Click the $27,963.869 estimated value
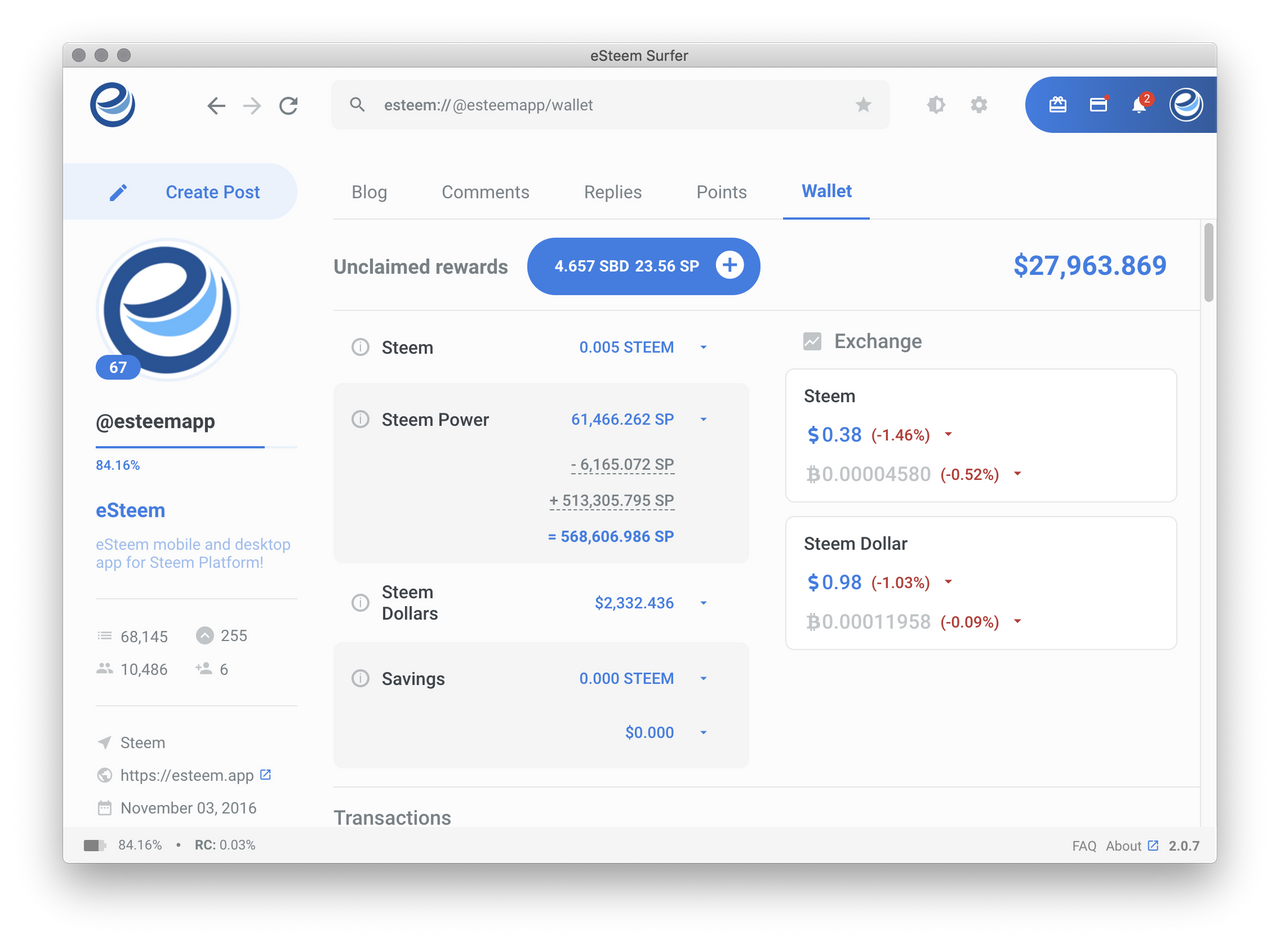The width and height of the screenshot is (1280, 946). [x=1090, y=265]
